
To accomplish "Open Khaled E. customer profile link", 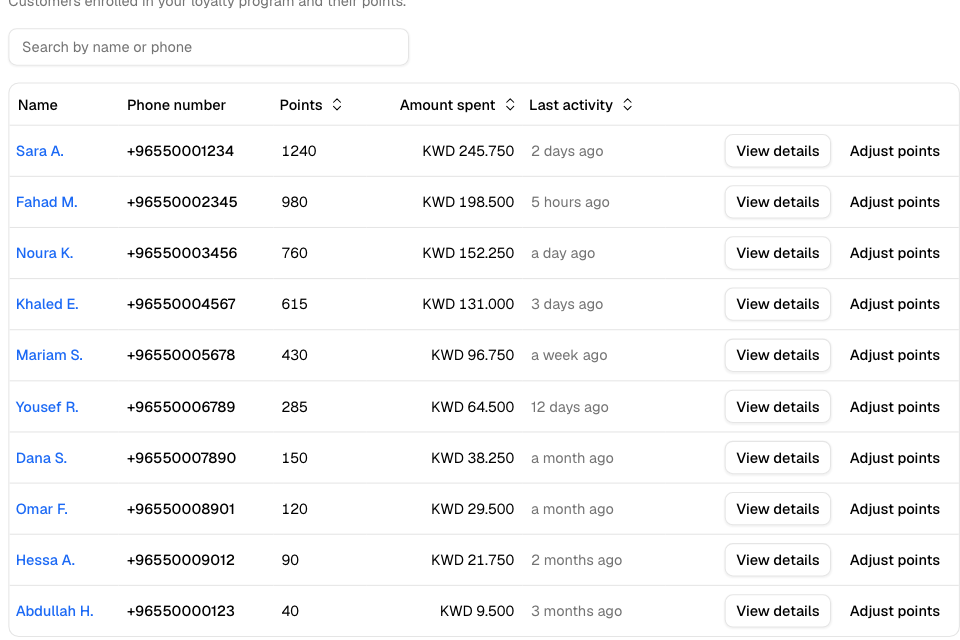I will (x=47, y=304).
